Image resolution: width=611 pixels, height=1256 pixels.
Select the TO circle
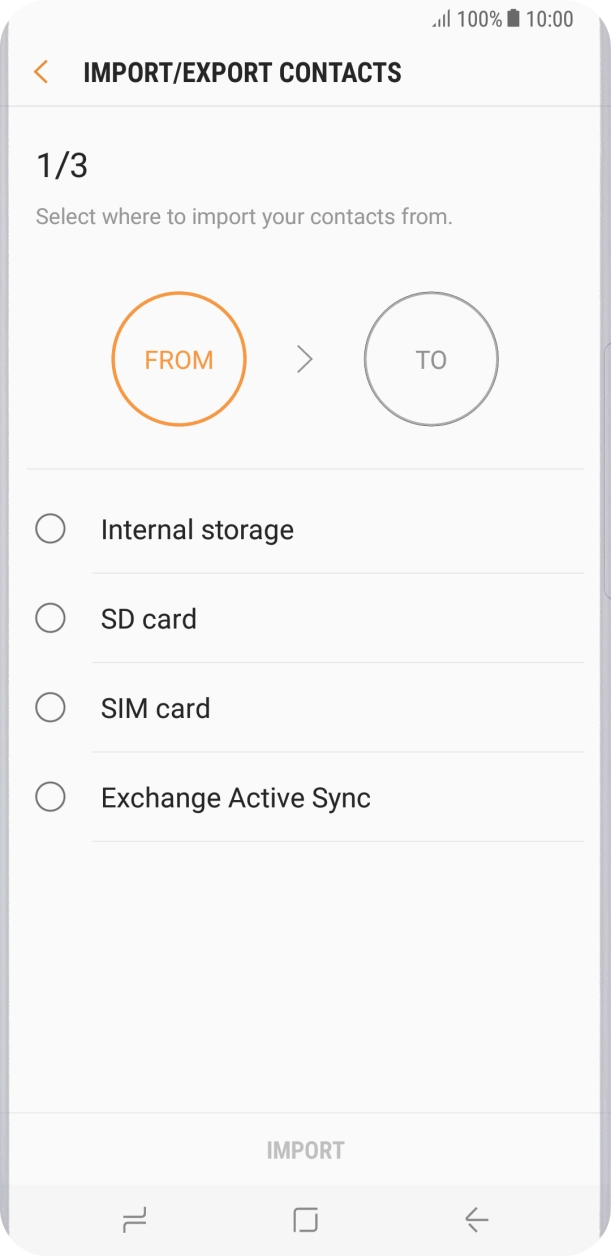431,359
